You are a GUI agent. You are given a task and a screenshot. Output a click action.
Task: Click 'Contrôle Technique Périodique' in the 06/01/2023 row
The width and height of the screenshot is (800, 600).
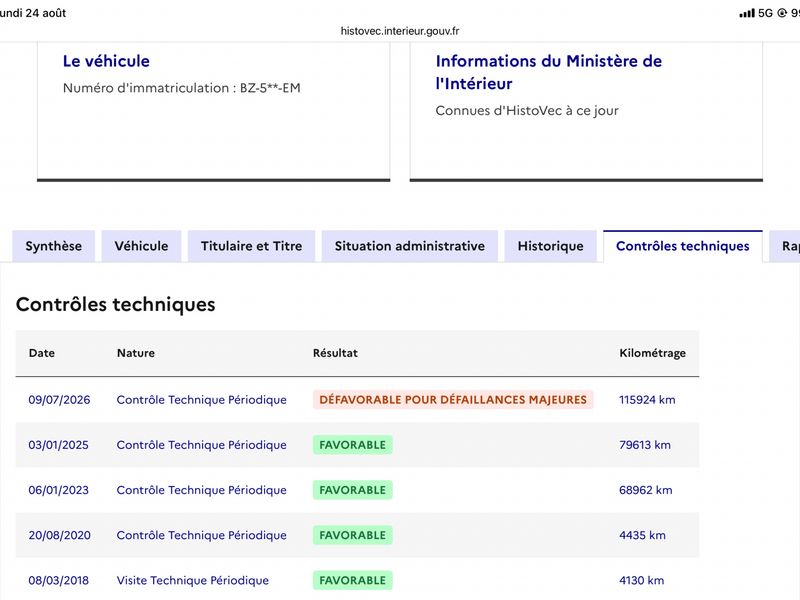(202, 490)
